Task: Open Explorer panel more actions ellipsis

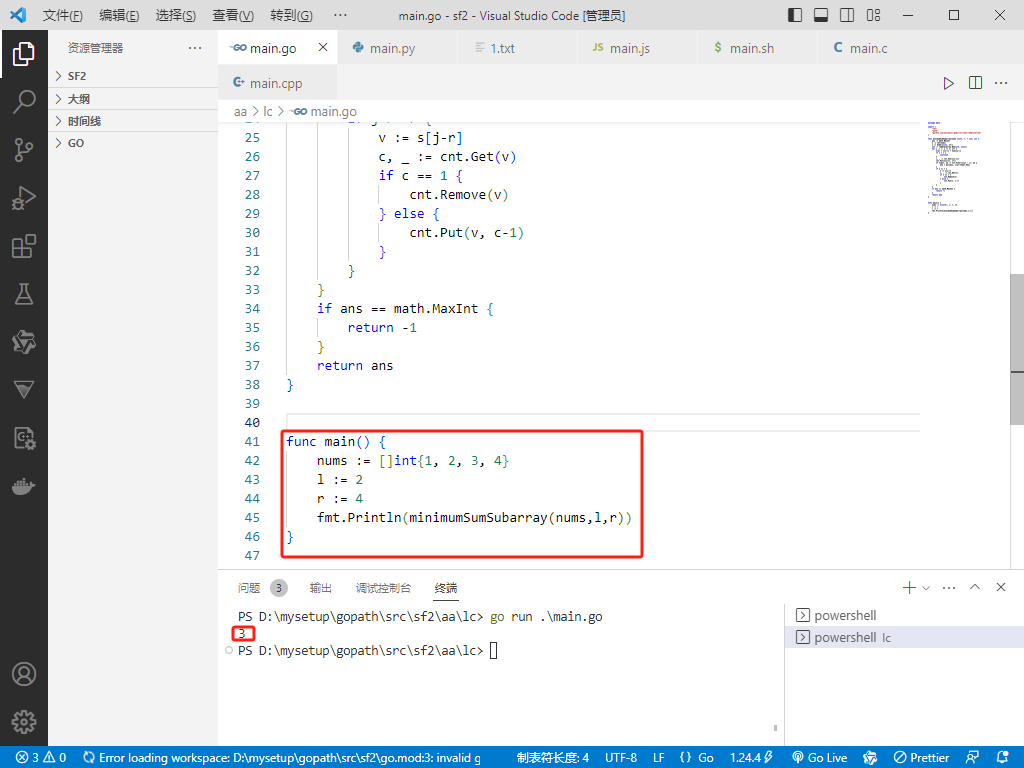Action: click(x=195, y=48)
